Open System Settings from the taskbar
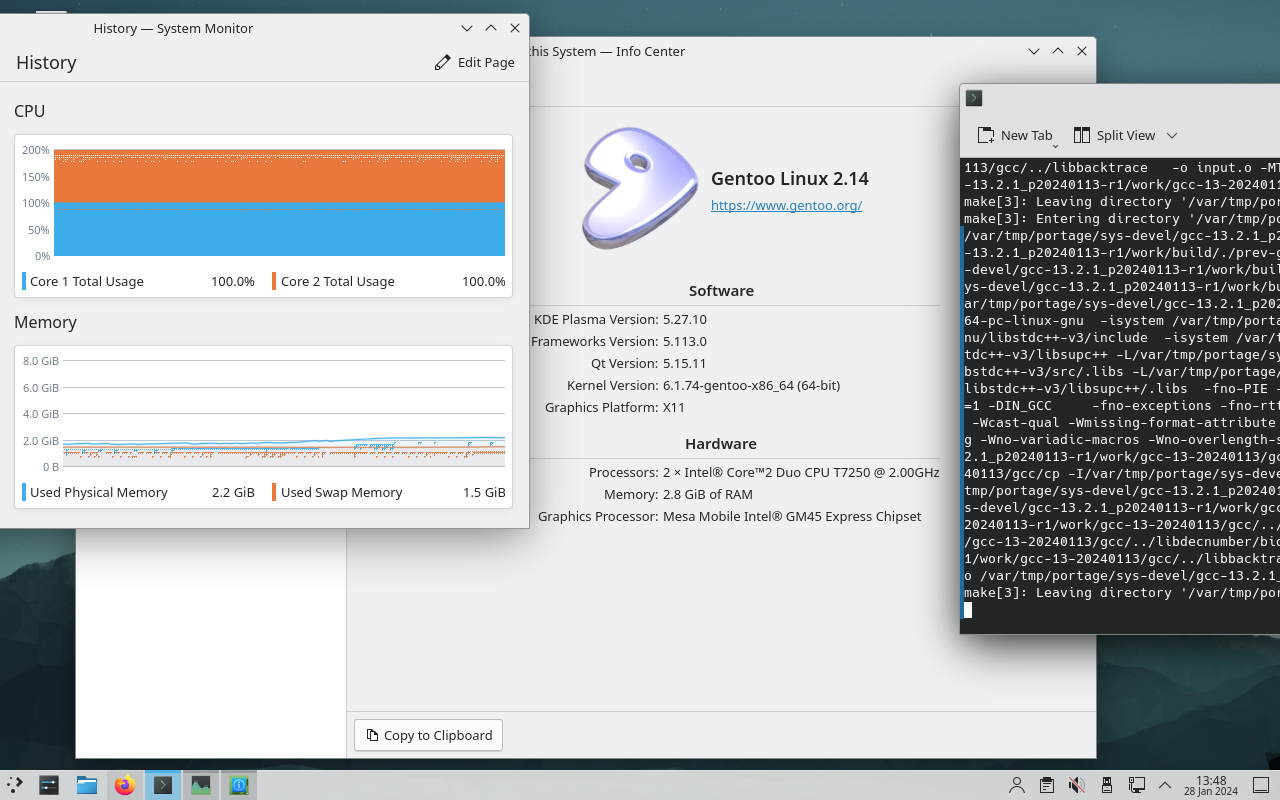 (49, 785)
